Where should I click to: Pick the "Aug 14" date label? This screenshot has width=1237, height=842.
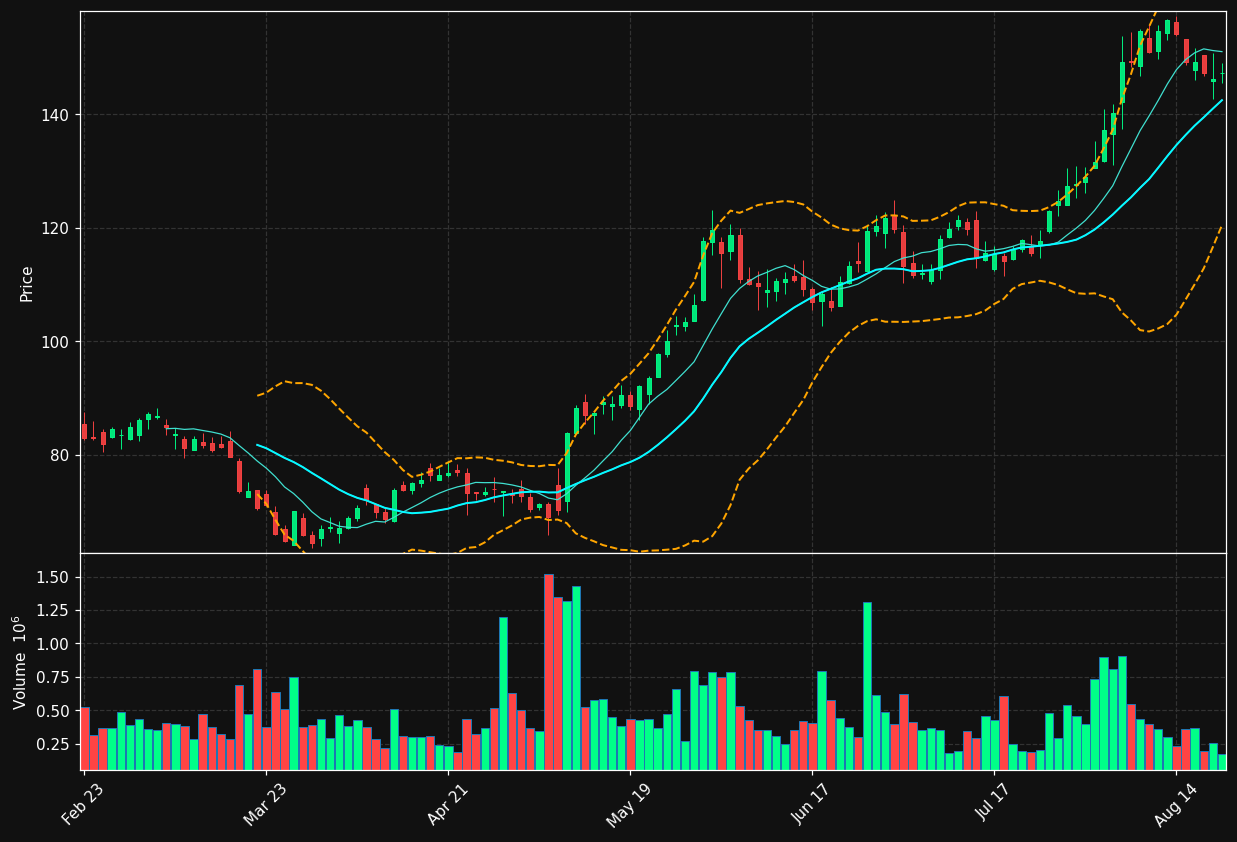(x=1174, y=805)
